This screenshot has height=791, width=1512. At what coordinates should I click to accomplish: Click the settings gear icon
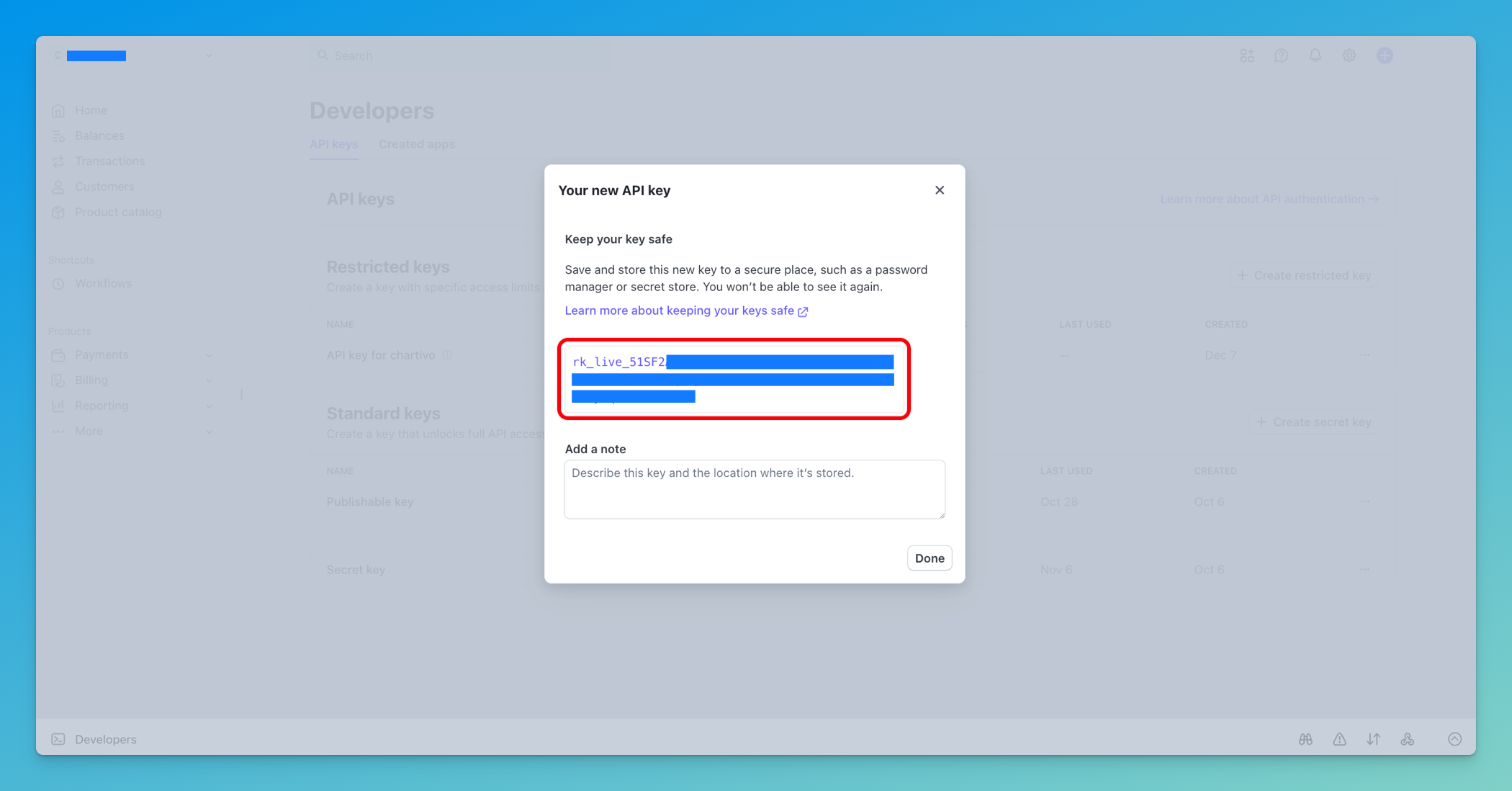pos(1349,55)
